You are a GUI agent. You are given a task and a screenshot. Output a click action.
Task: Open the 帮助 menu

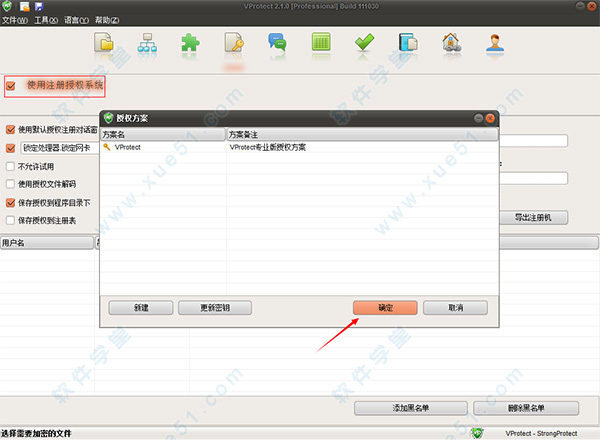point(107,20)
